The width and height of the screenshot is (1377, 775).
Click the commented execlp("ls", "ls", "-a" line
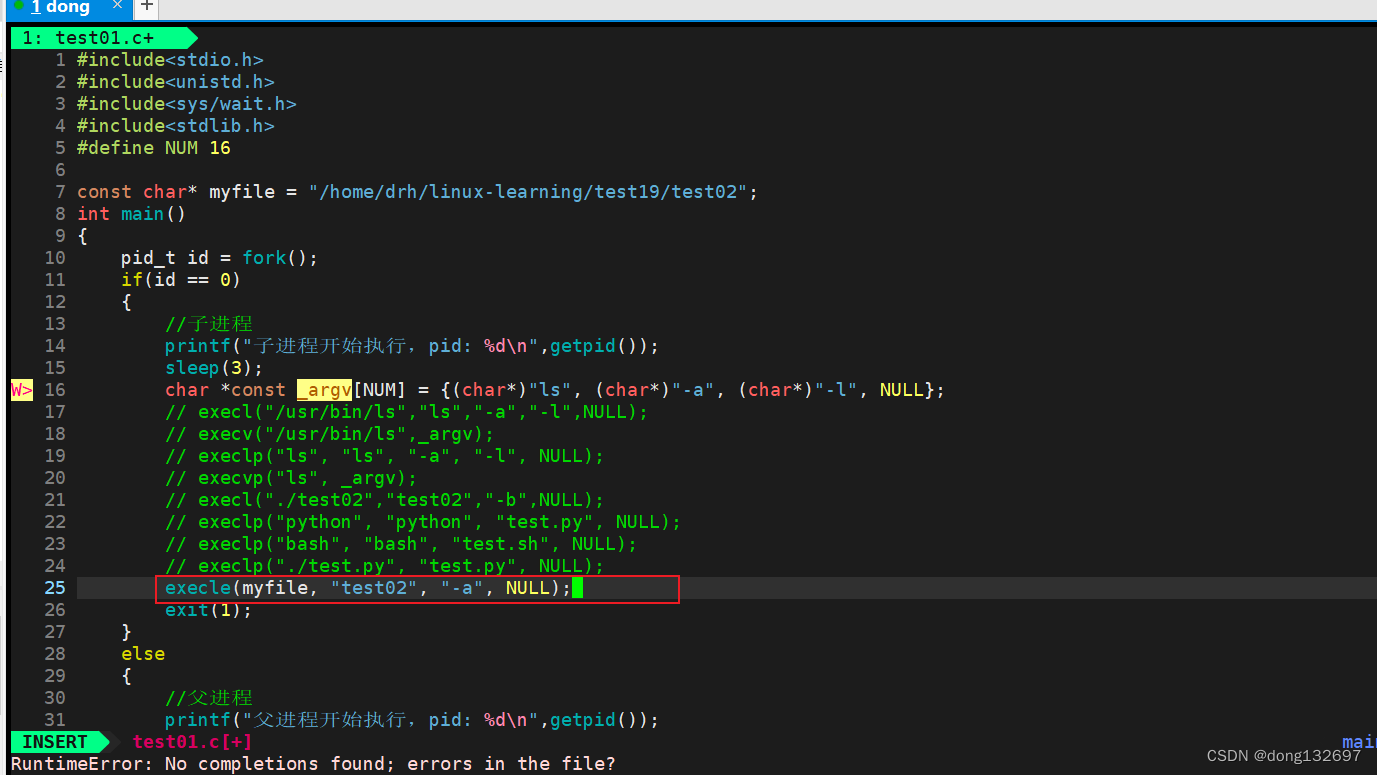[385, 456]
